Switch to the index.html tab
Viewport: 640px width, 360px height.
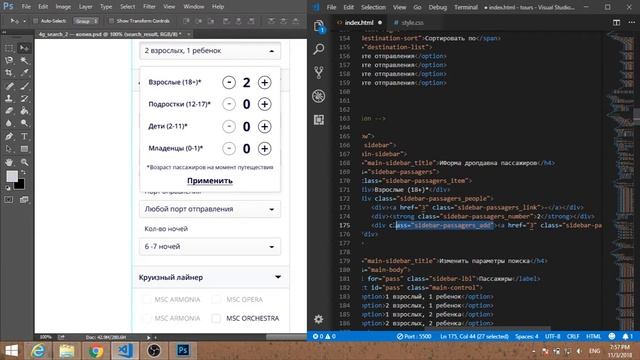click(359, 22)
